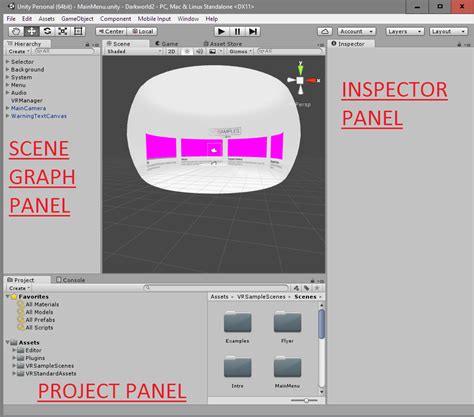Toggle Local handle rotation
Image resolution: width=474 pixels, height=417 pixels.
click(142, 31)
